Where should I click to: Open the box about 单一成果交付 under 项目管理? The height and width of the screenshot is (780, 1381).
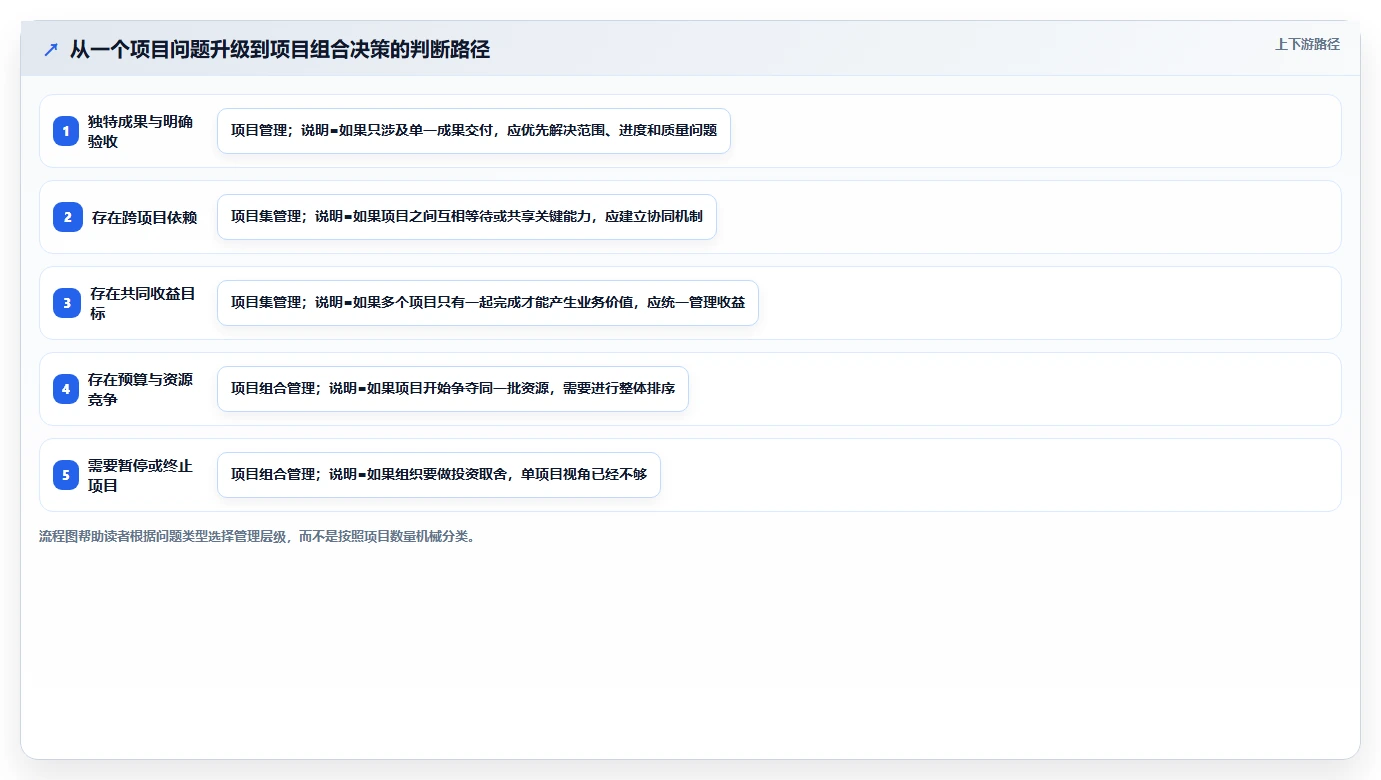(x=474, y=131)
